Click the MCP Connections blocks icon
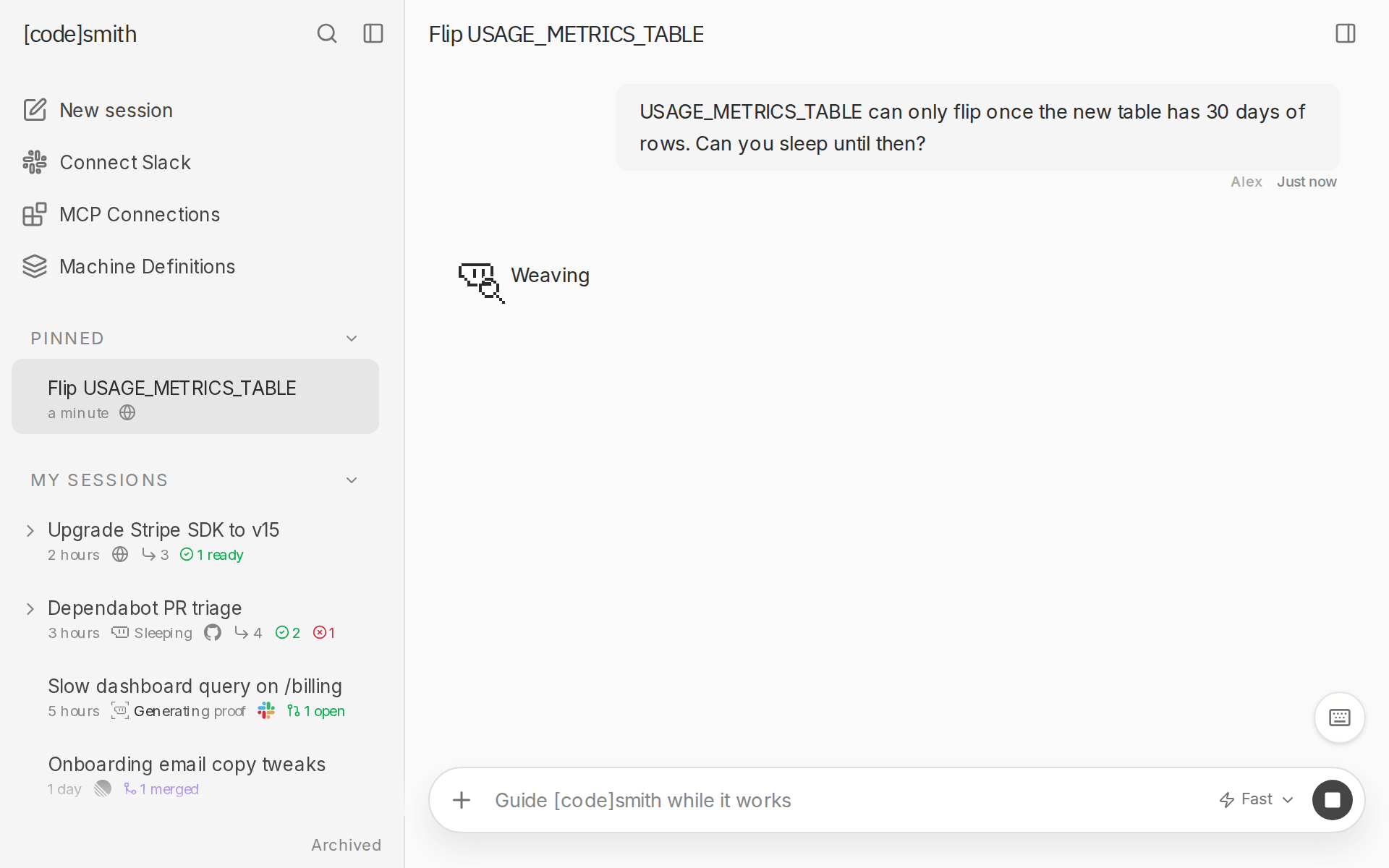The image size is (1389, 868). pos(35,214)
